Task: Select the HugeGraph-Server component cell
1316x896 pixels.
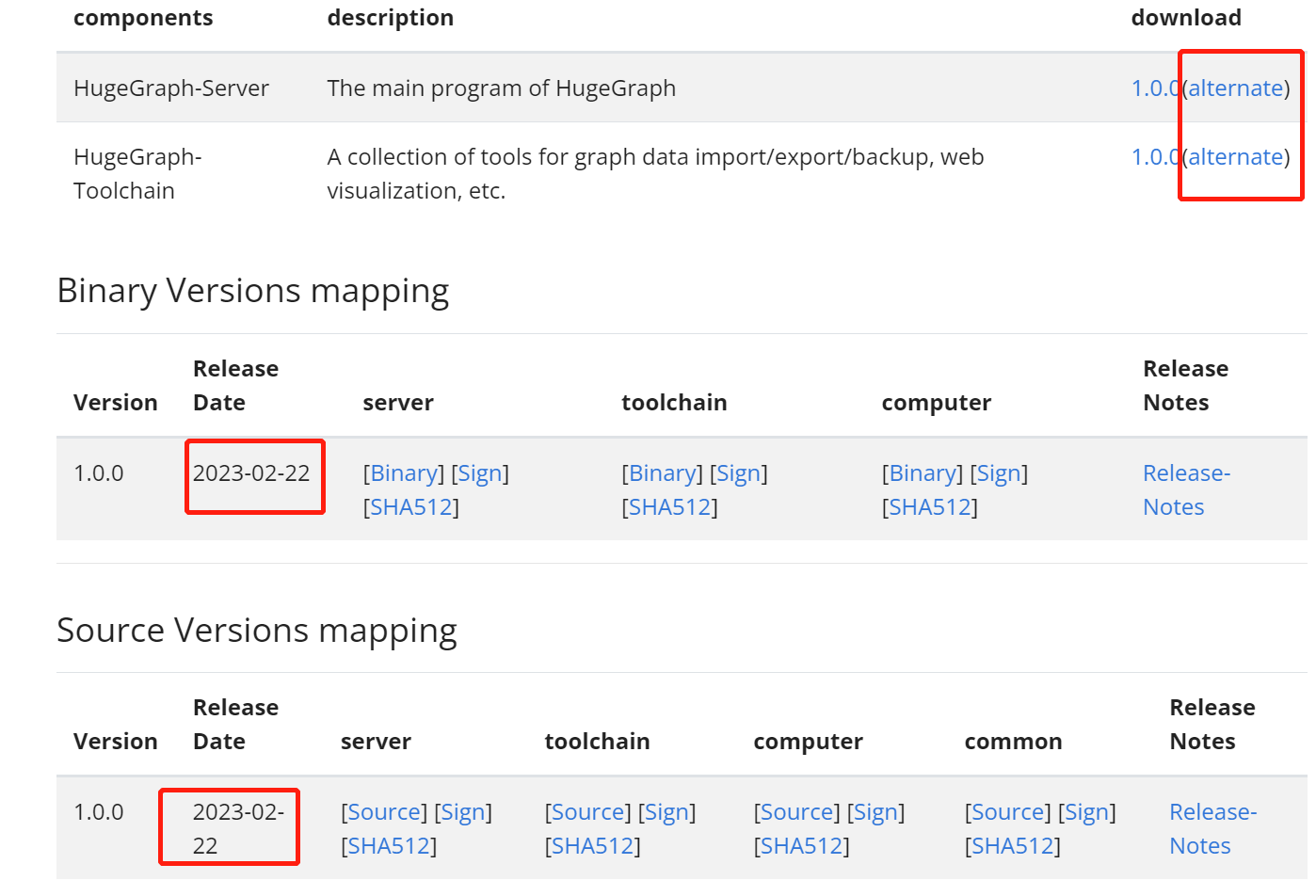Action: pos(171,88)
